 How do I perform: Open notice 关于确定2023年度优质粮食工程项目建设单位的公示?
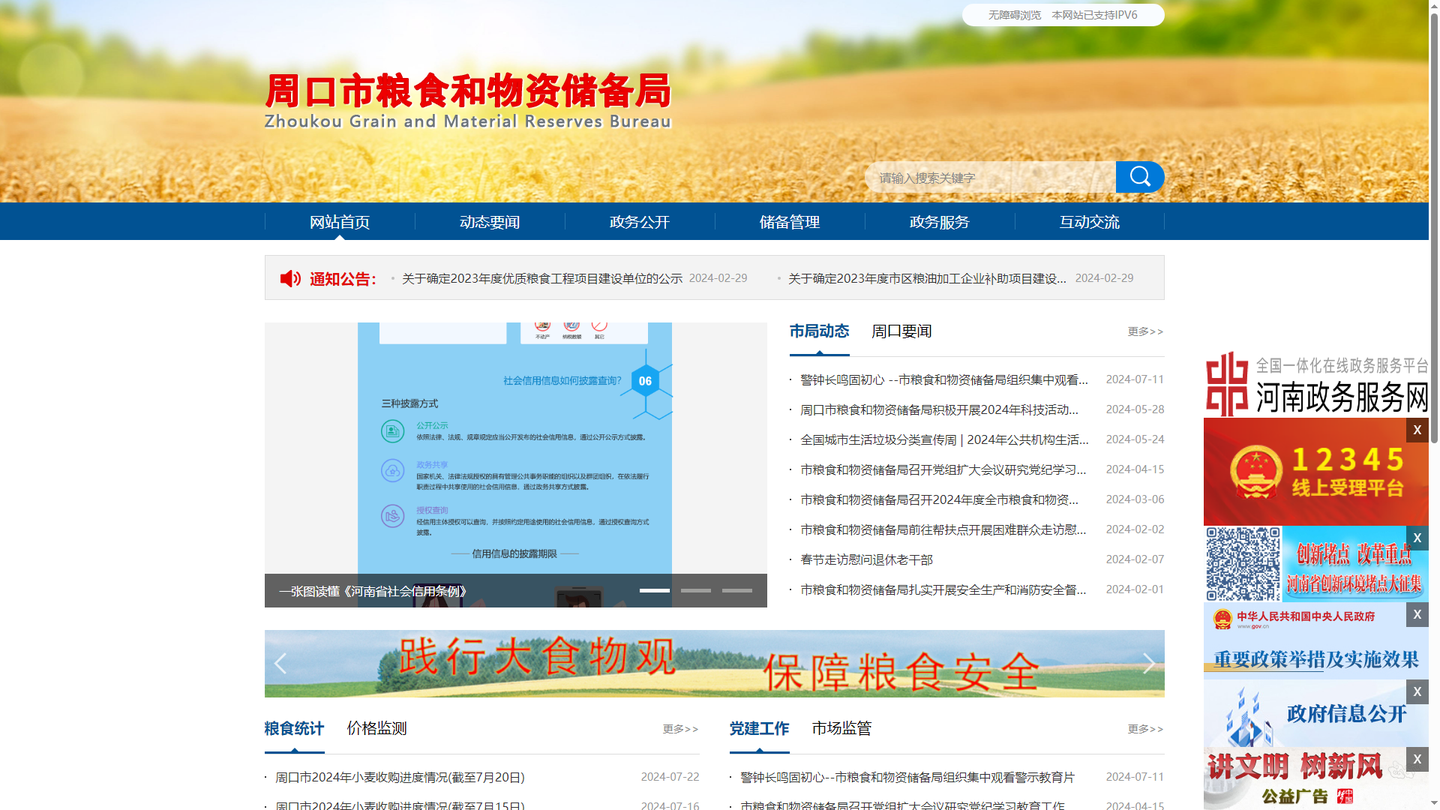(x=542, y=278)
